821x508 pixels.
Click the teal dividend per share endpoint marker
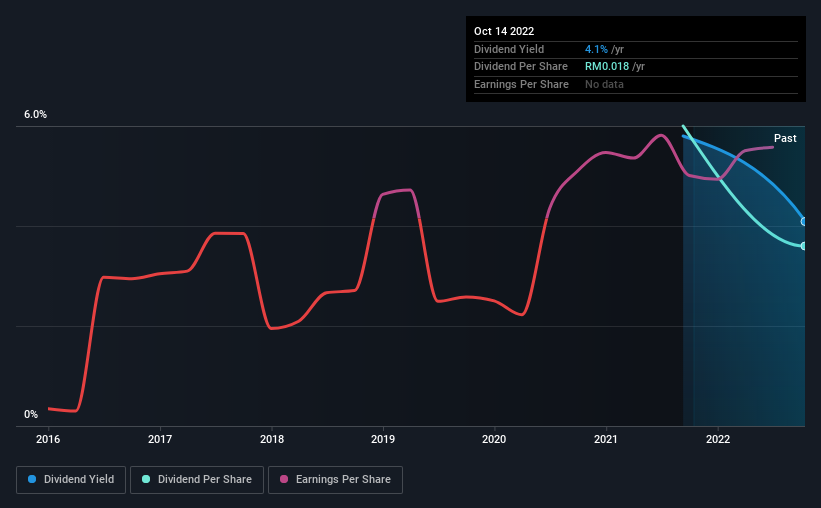click(x=804, y=246)
